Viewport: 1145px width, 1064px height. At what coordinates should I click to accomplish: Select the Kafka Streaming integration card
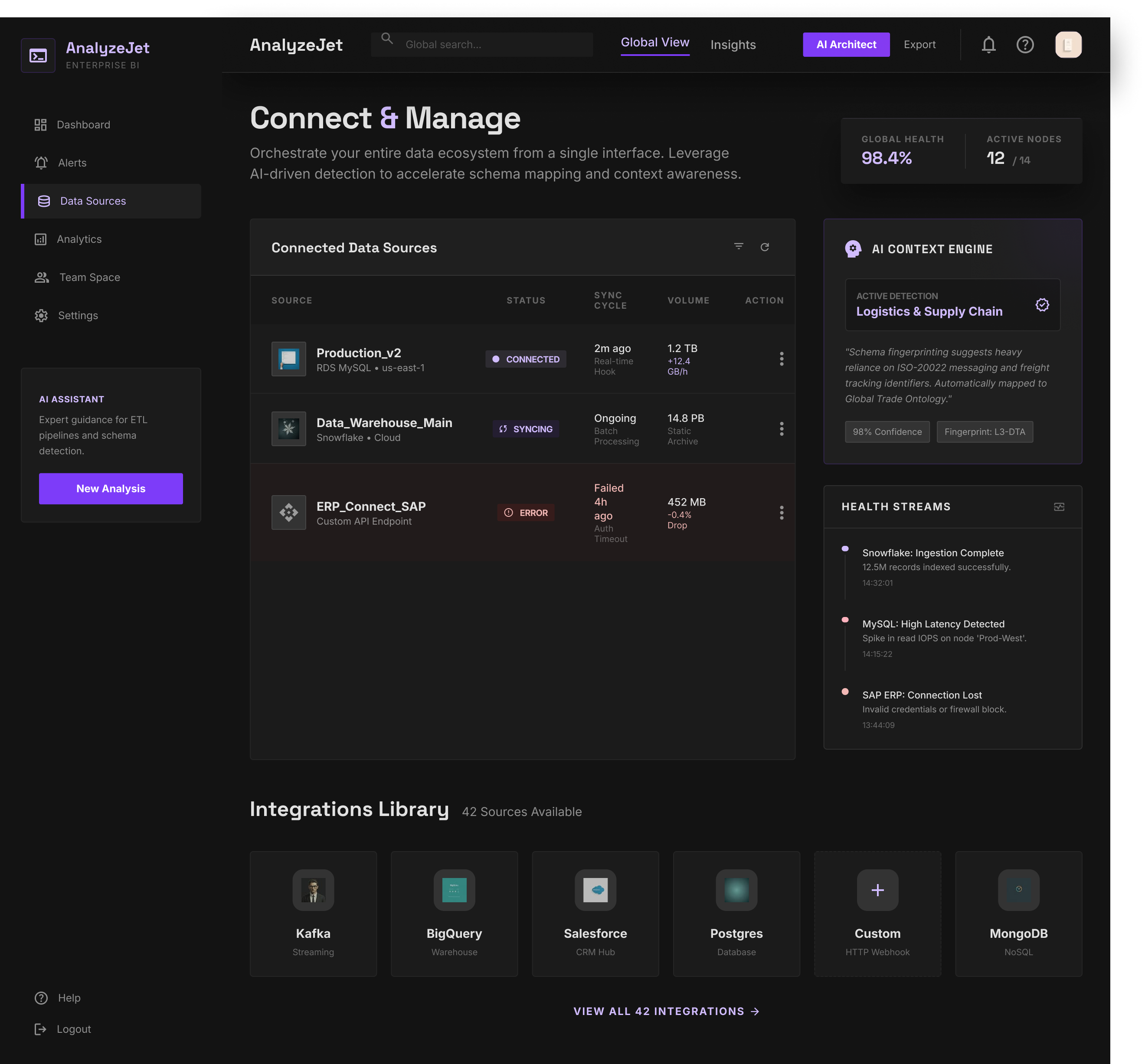point(313,913)
